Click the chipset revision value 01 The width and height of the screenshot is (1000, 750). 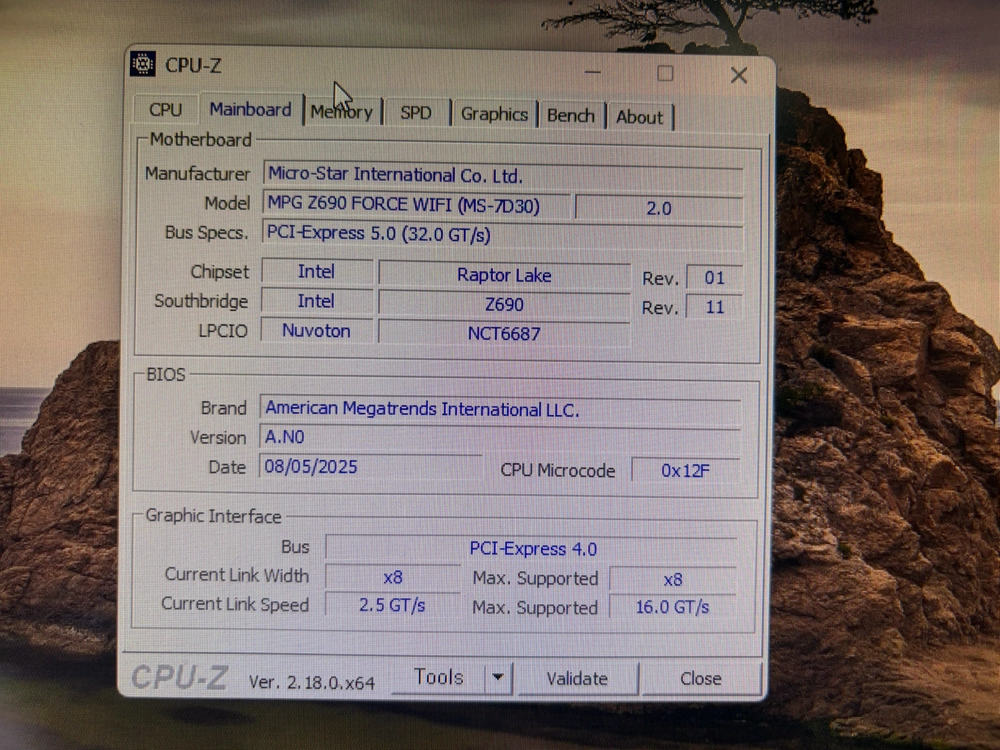click(714, 278)
